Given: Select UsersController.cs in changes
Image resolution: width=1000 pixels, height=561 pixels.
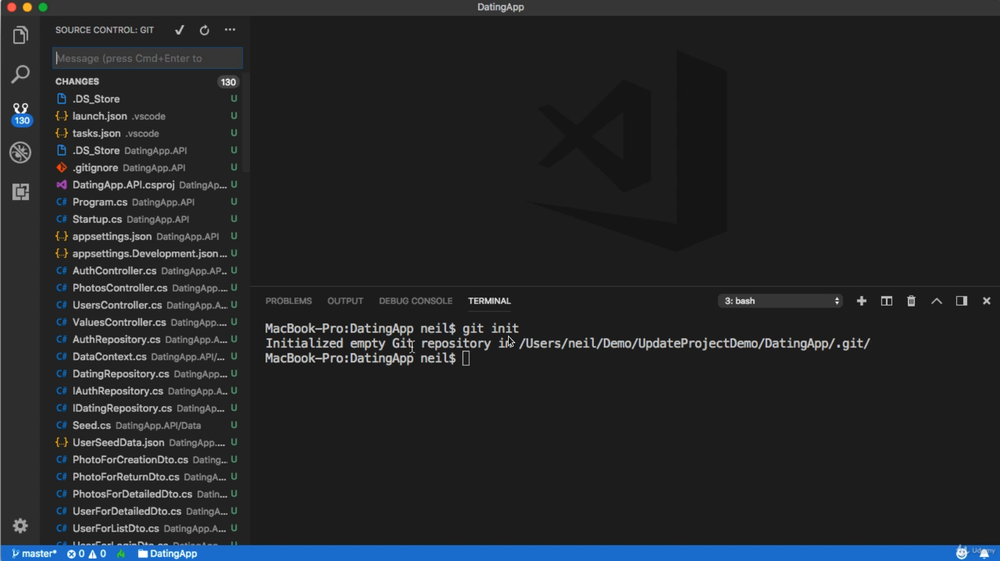Looking at the screenshot, I should (146, 305).
